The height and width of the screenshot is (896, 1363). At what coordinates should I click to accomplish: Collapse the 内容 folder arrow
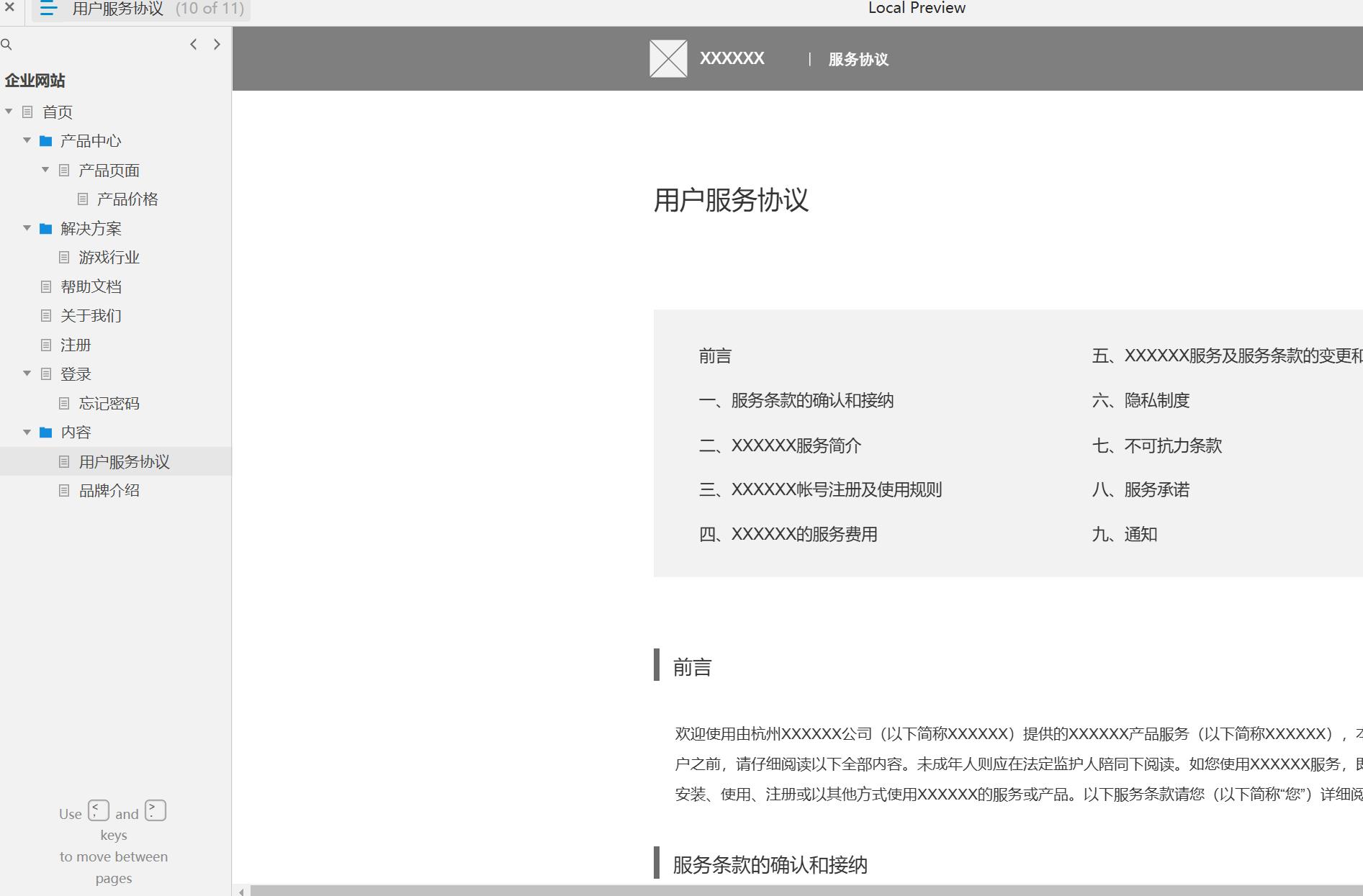(x=27, y=432)
